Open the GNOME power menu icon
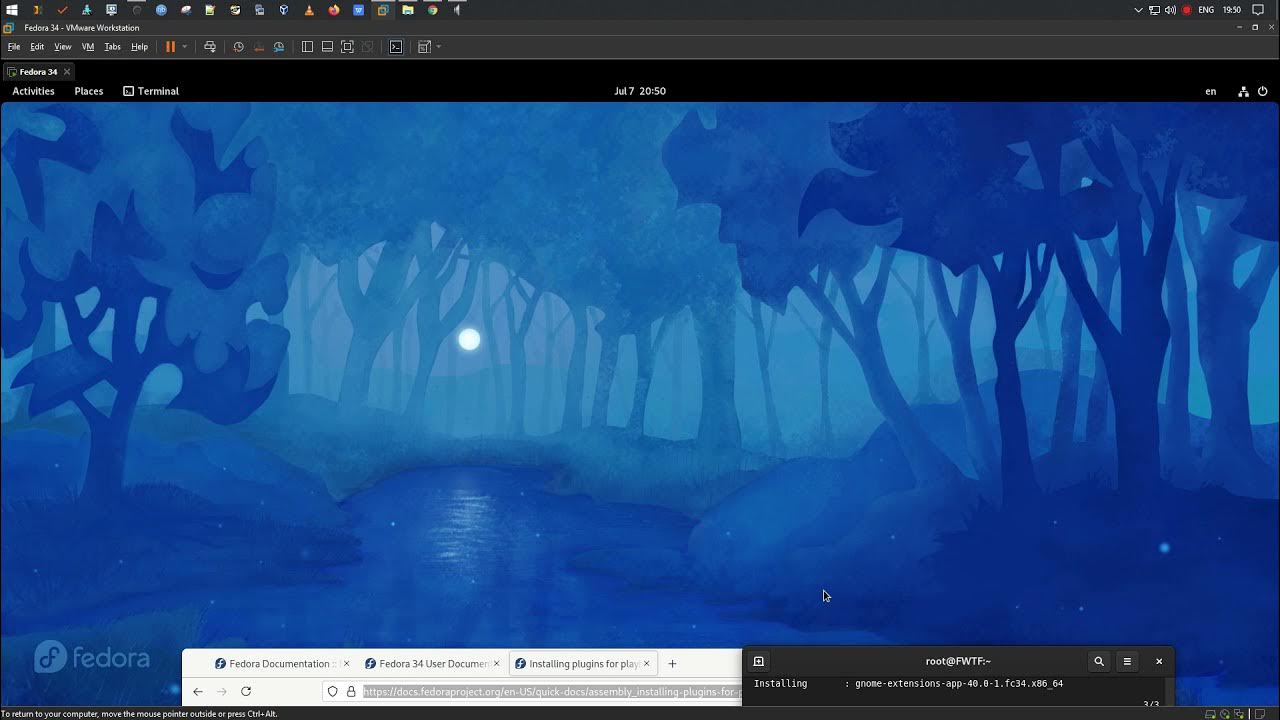Viewport: 1280px width, 720px height. (1262, 91)
